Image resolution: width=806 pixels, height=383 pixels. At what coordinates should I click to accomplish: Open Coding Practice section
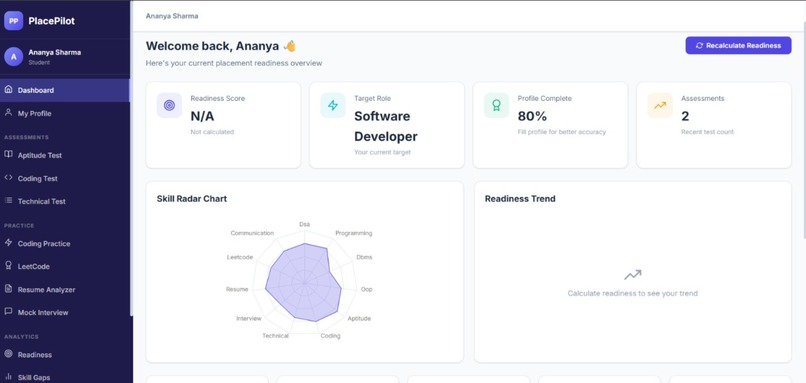pos(65,244)
